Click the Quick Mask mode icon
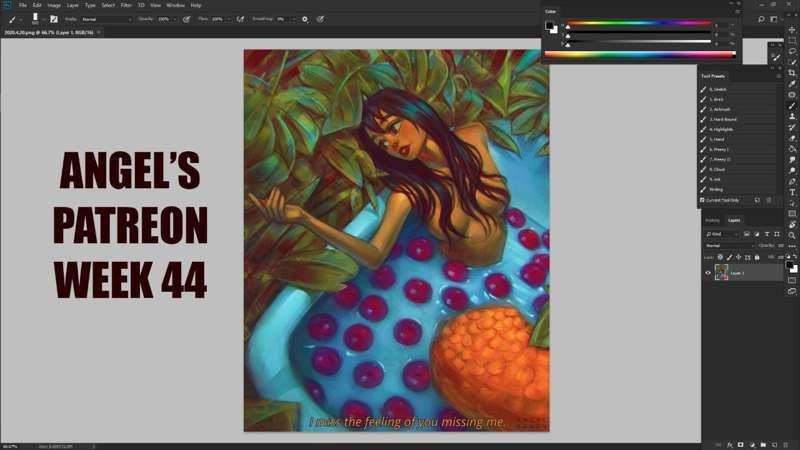The width and height of the screenshot is (800, 450). (x=792, y=280)
